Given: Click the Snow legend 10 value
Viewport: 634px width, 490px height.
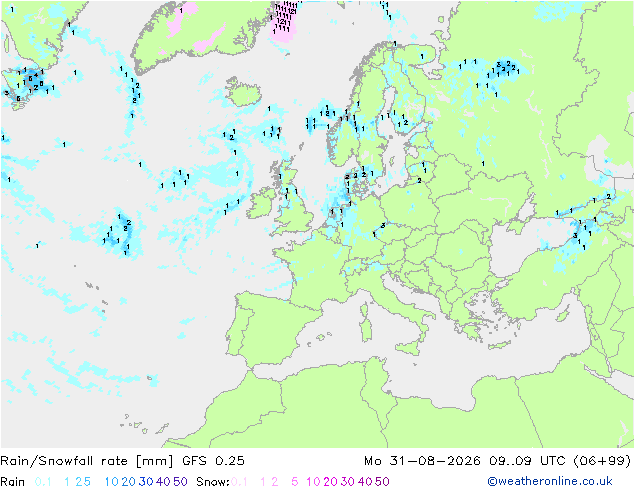Looking at the screenshot, I should pyautogui.click(x=313, y=482).
